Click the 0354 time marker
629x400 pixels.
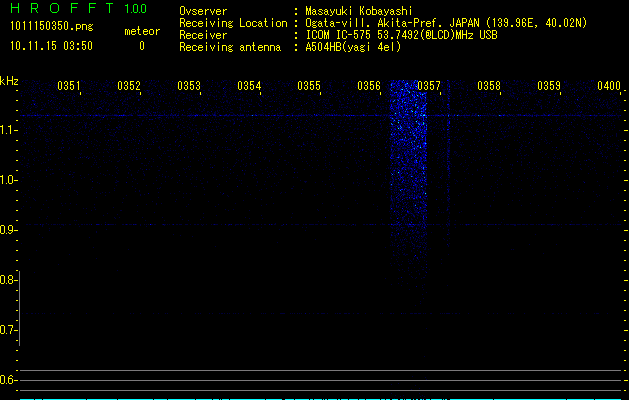[249, 86]
